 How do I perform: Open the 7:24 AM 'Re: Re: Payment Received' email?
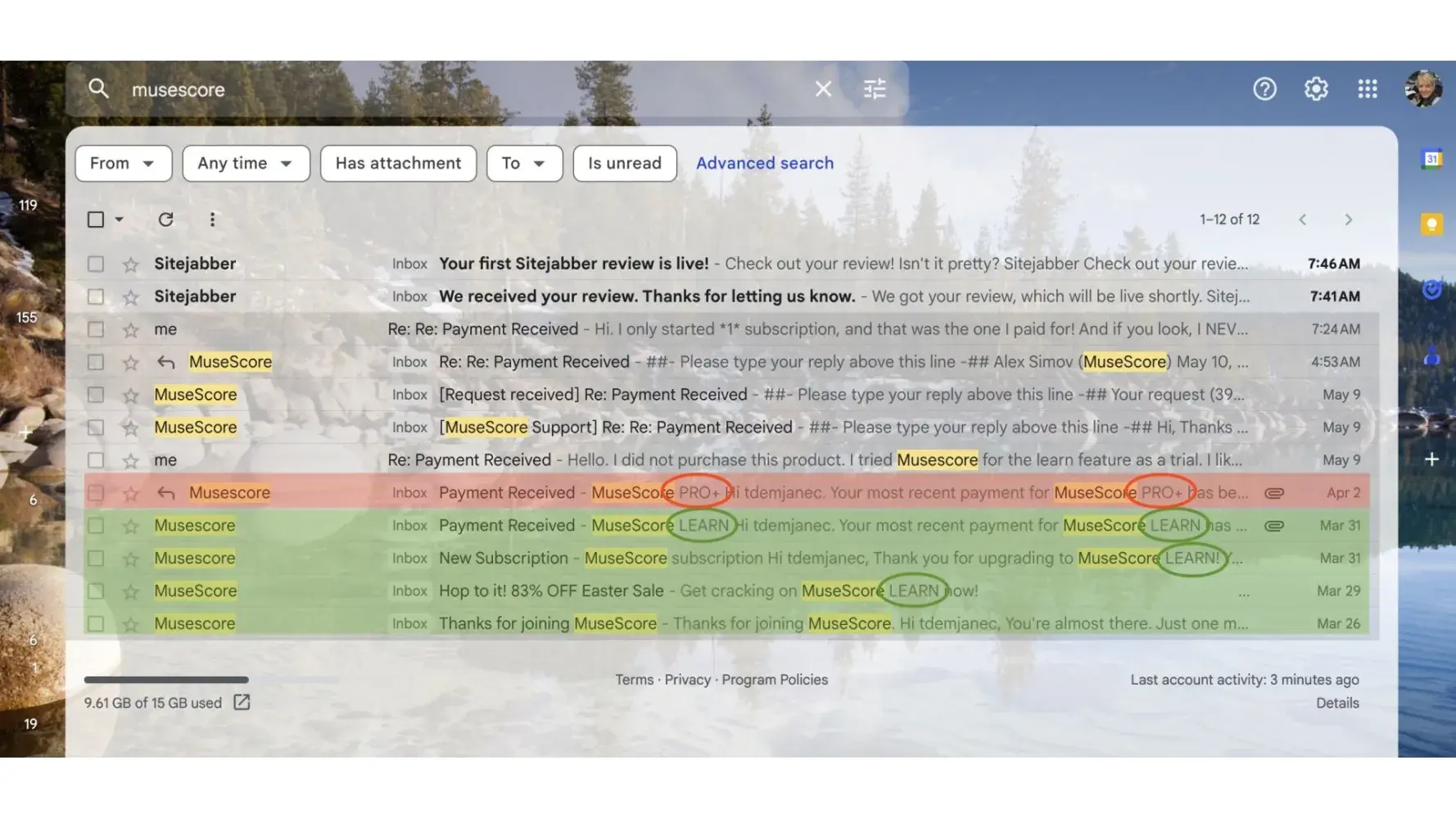(x=730, y=329)
